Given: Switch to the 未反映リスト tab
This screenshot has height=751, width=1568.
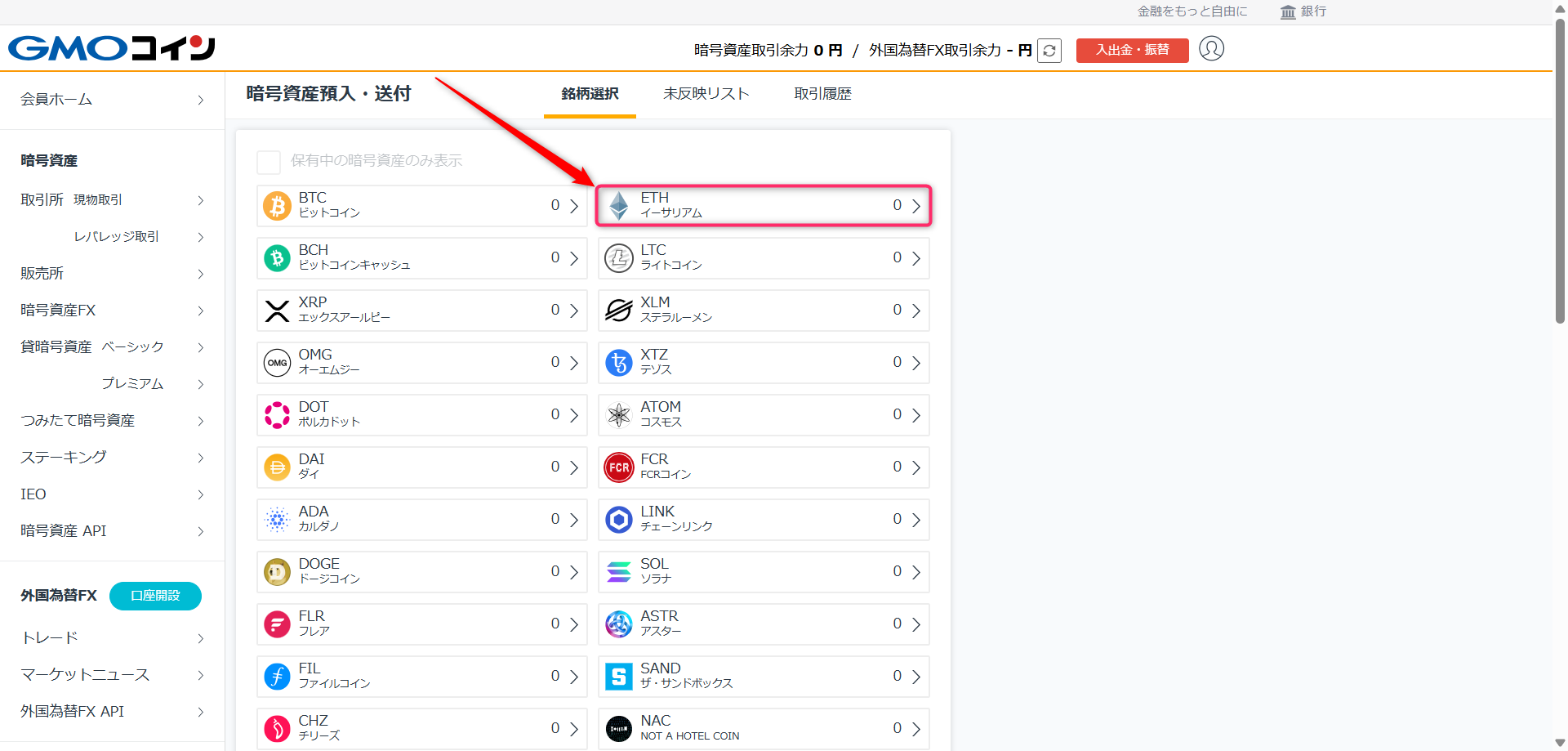Looking at the screenshot, I should pos(706,94).
